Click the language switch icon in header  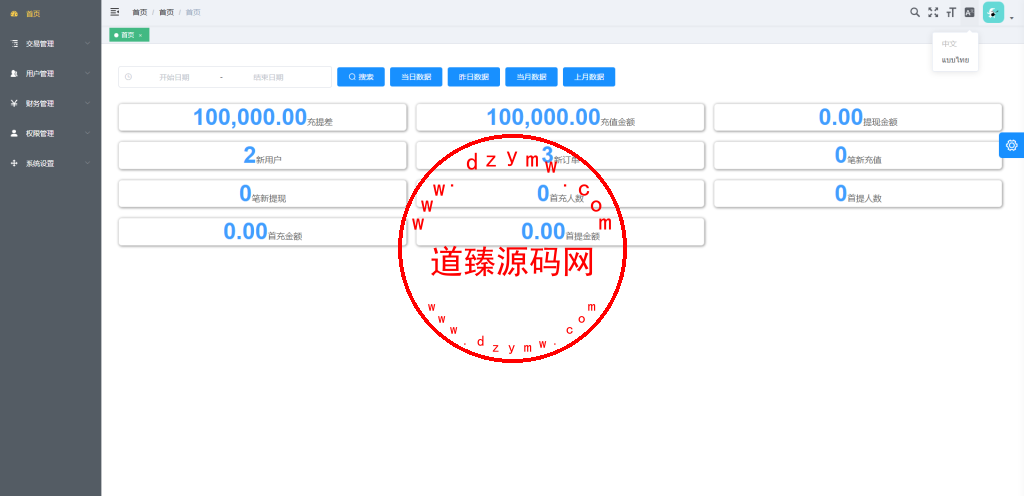coord(969,12)
